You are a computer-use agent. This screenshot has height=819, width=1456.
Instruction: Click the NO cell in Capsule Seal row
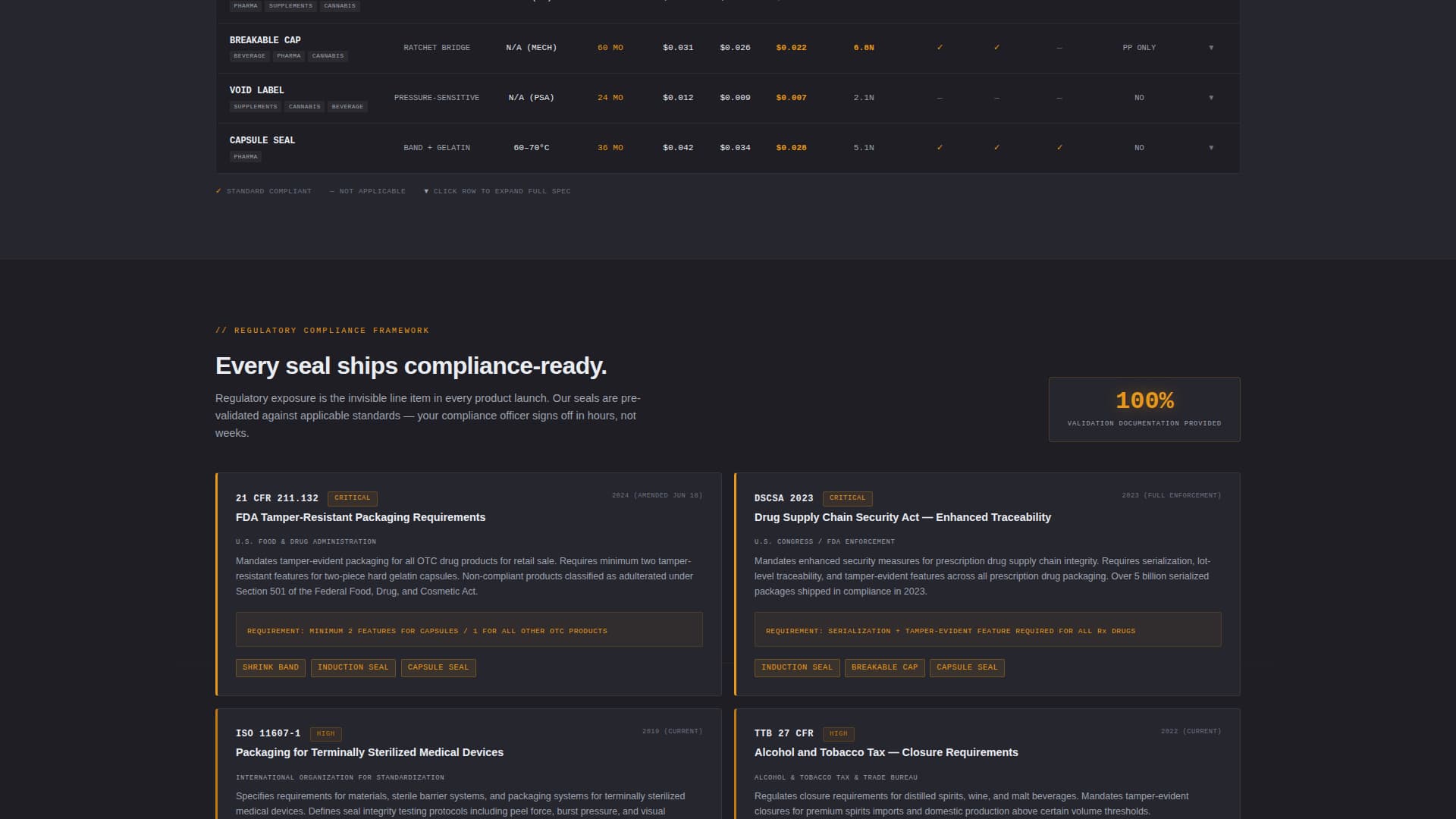coord(1139,148)
